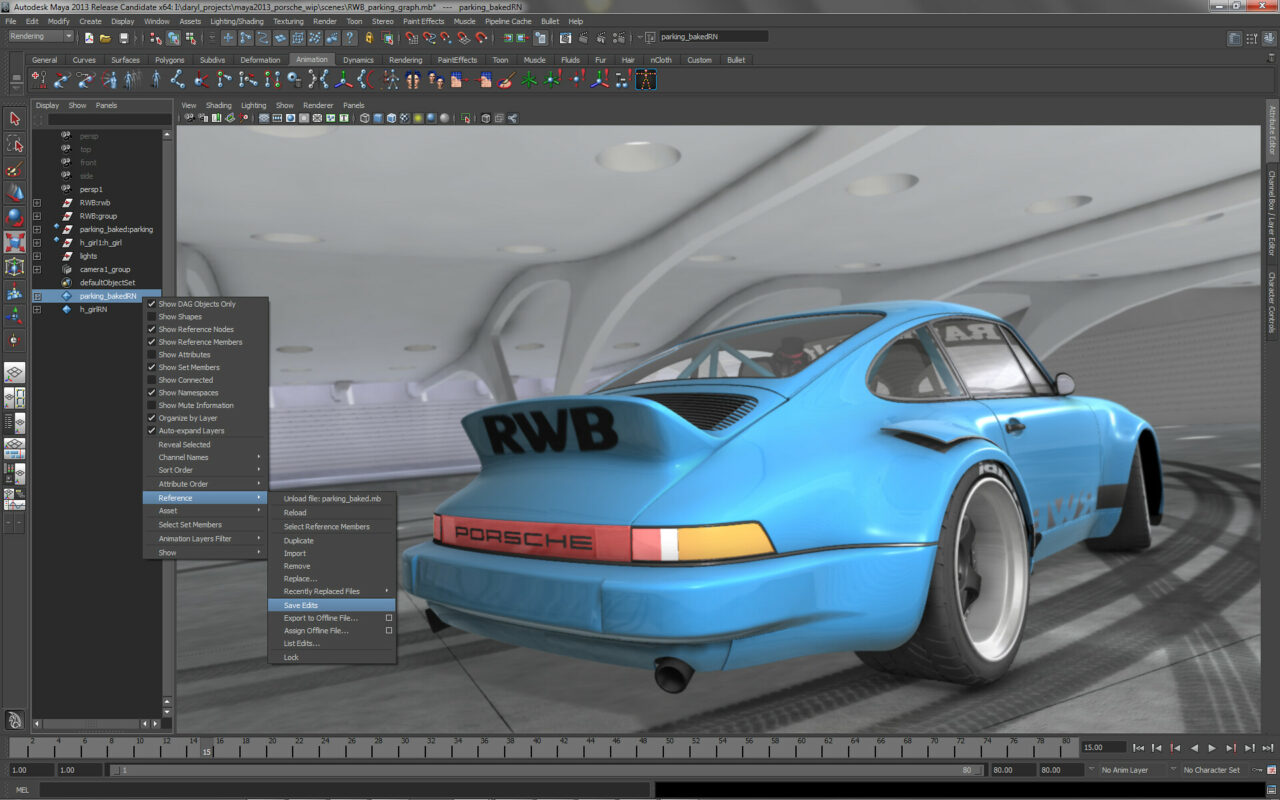Choose the Paint Selection tool

tap(14, 169)
